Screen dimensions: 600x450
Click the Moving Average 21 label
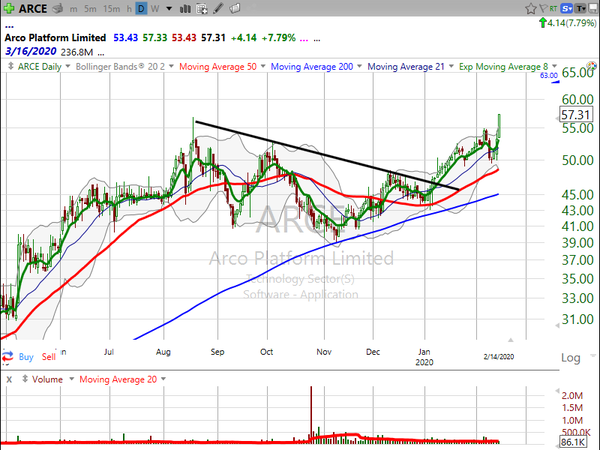[406, 67]
